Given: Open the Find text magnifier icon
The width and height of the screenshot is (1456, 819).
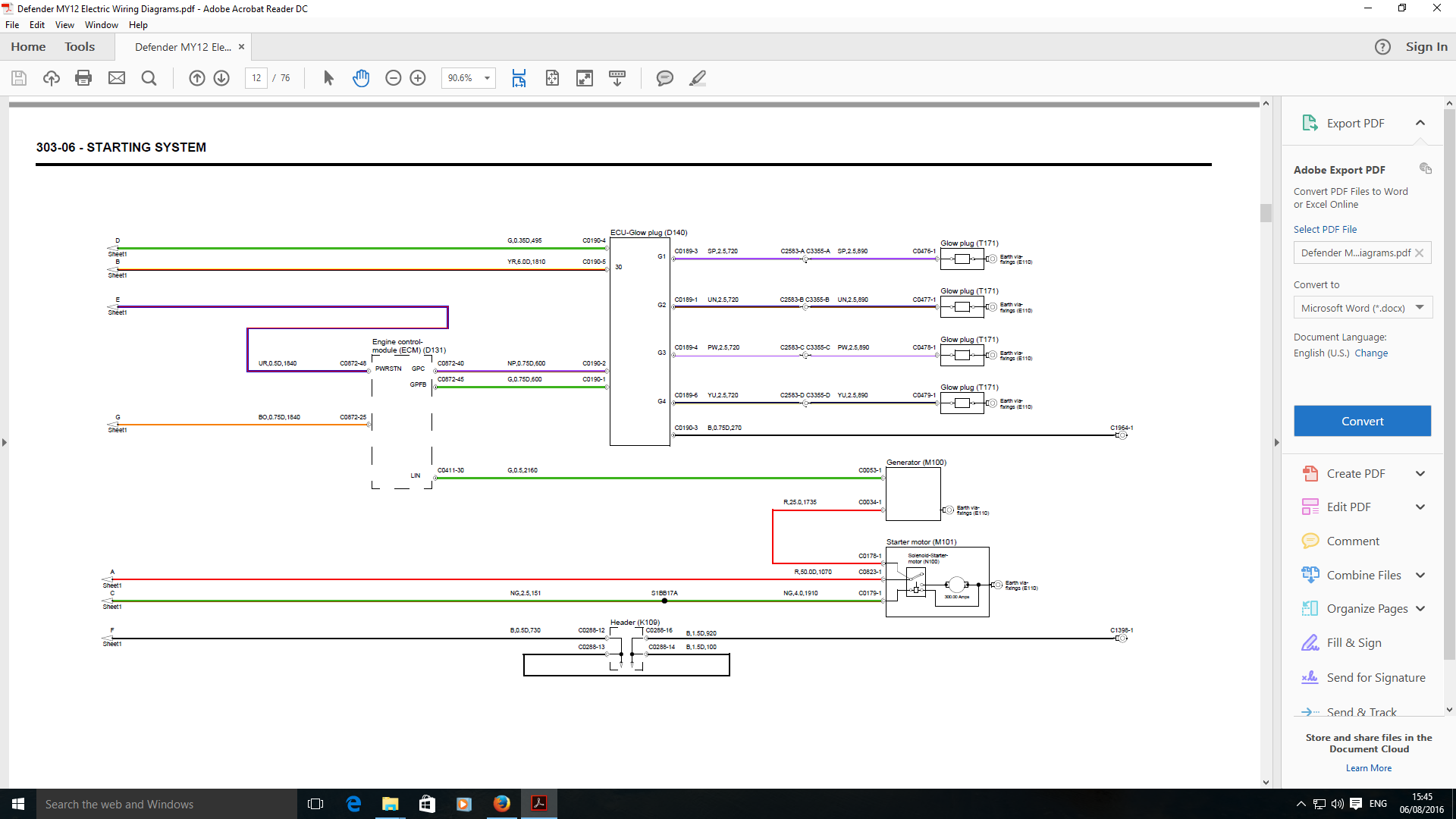Looking at the screenshot, I should [x=149, y=78].
